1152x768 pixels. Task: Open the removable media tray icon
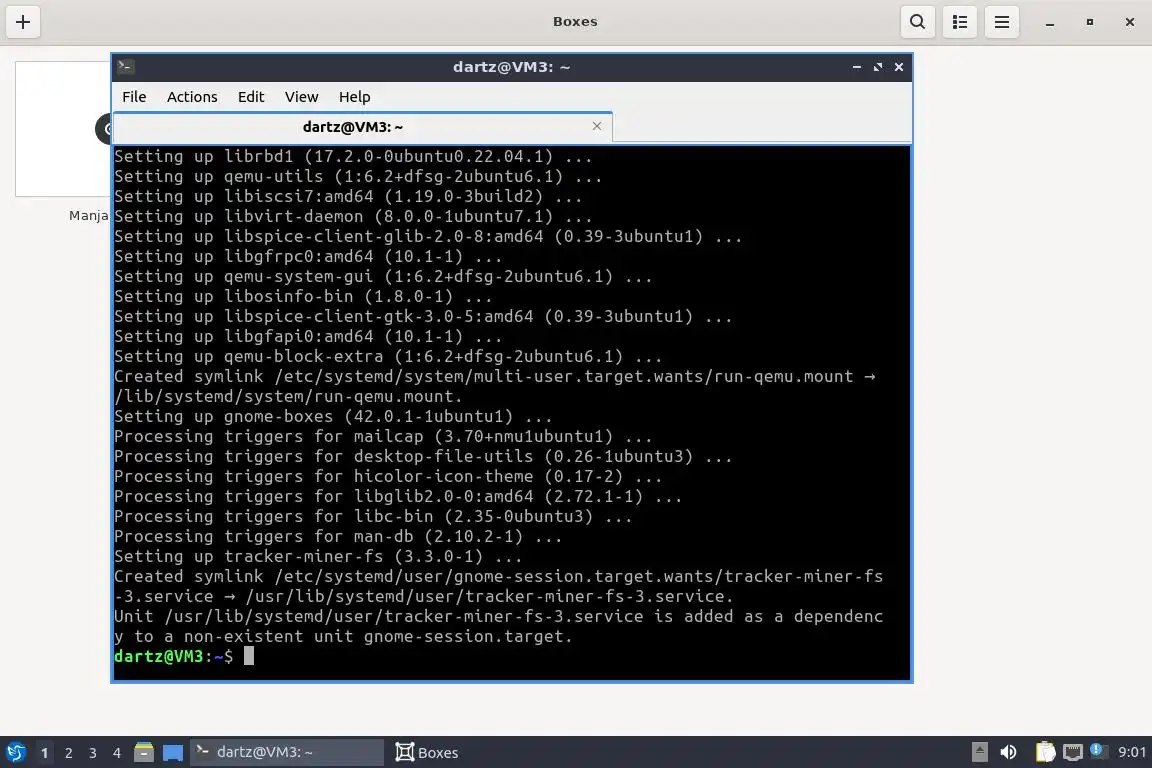[979, 752]
